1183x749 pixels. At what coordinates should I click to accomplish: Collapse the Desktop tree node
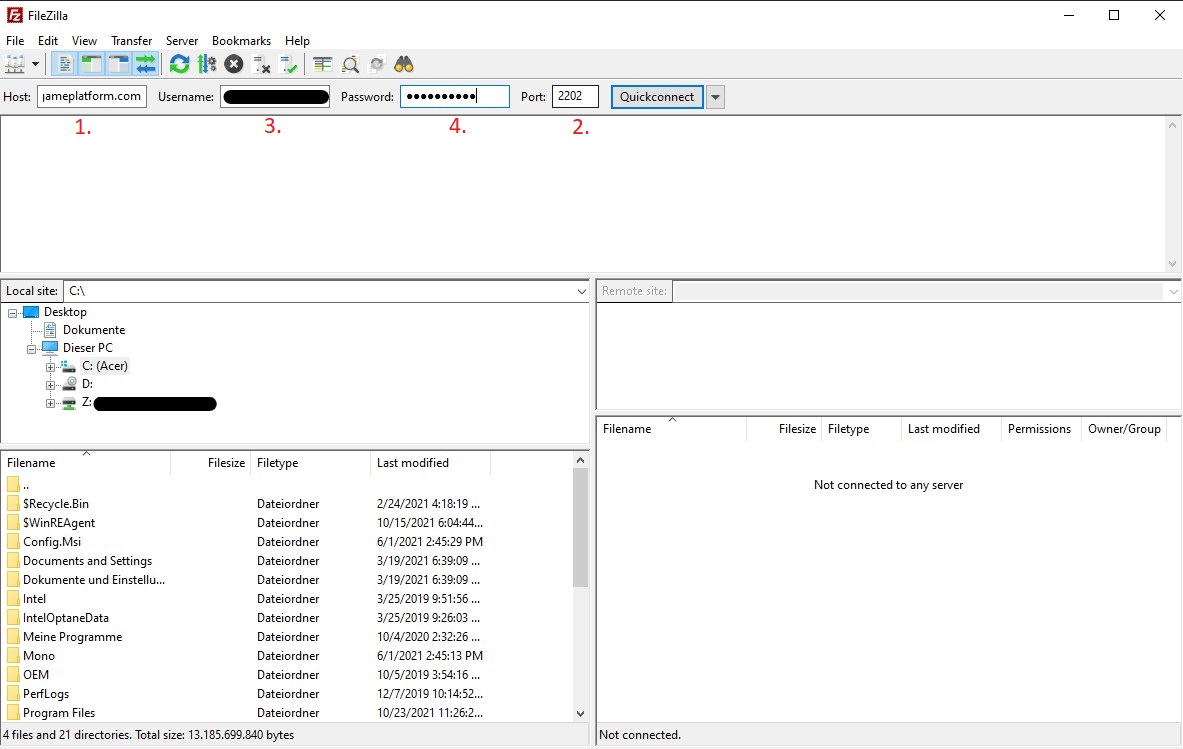point(13,312)
